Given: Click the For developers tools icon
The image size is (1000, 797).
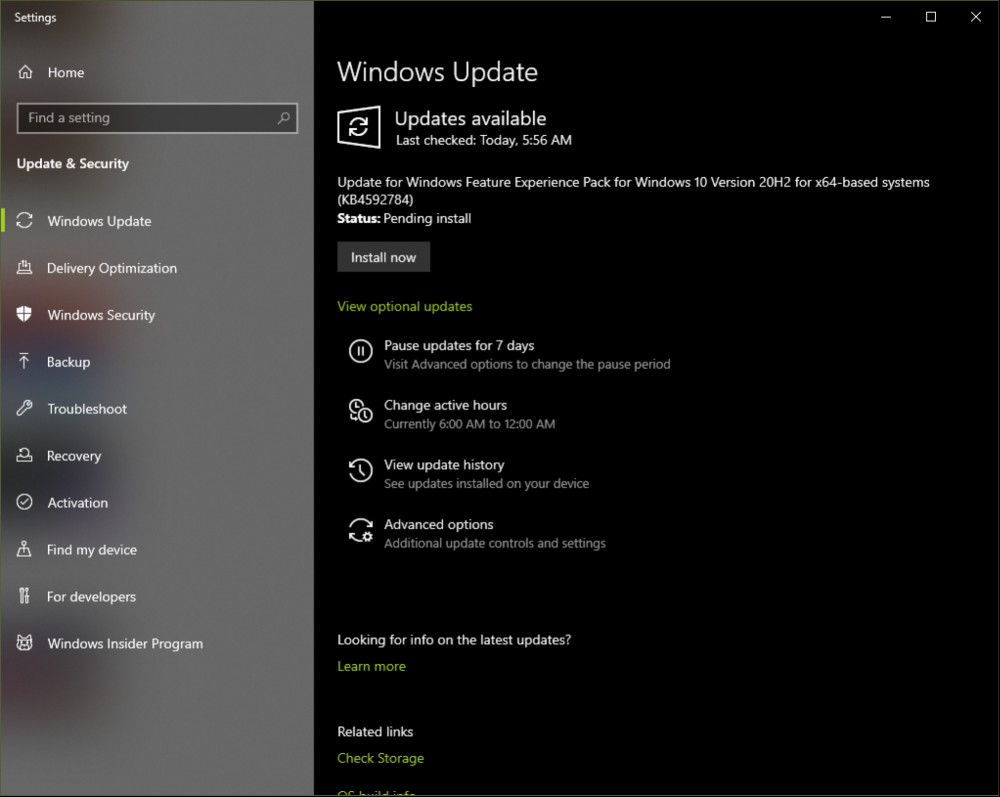Looking at the screenshot, I should pos(24,596).
